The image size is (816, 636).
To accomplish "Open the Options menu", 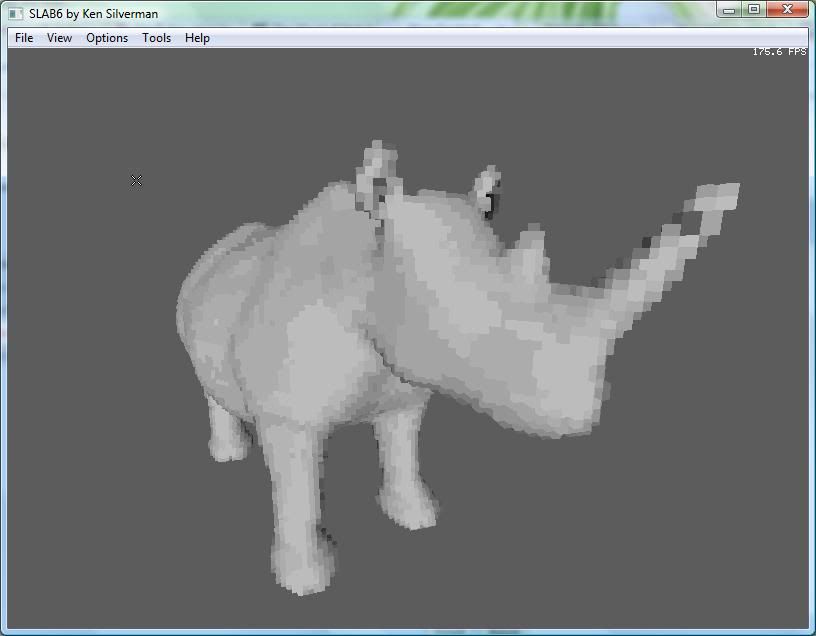I will click(x=107, y=38).
